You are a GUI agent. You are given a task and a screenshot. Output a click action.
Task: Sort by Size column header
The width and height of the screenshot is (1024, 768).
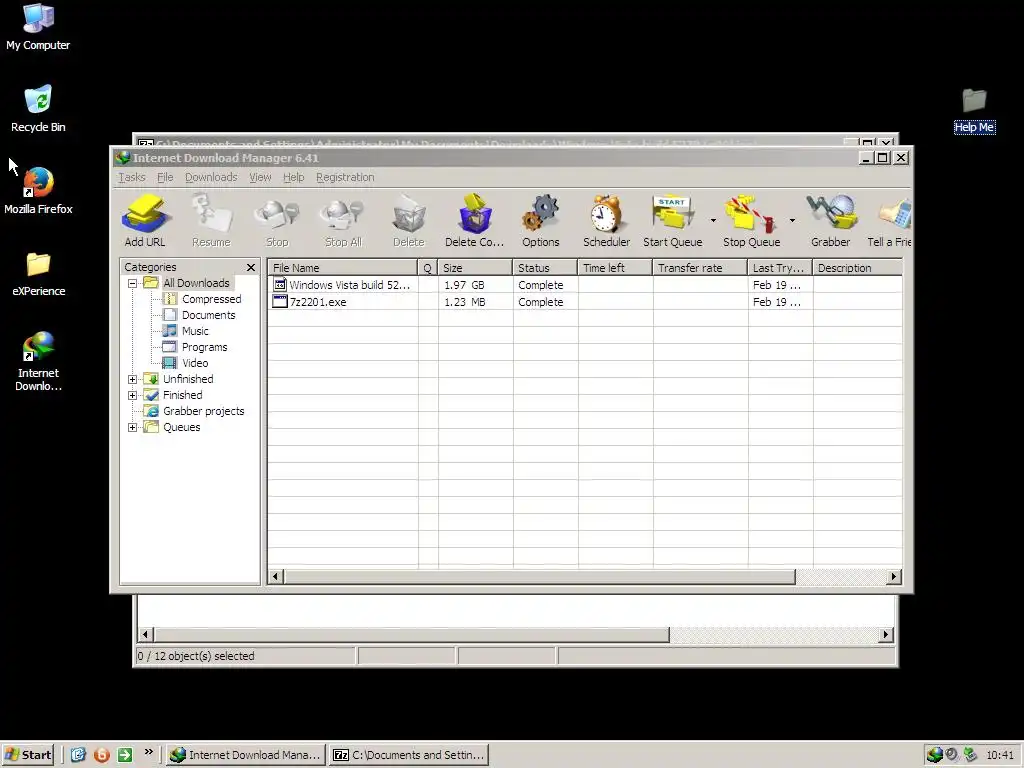tap(475, 268)
